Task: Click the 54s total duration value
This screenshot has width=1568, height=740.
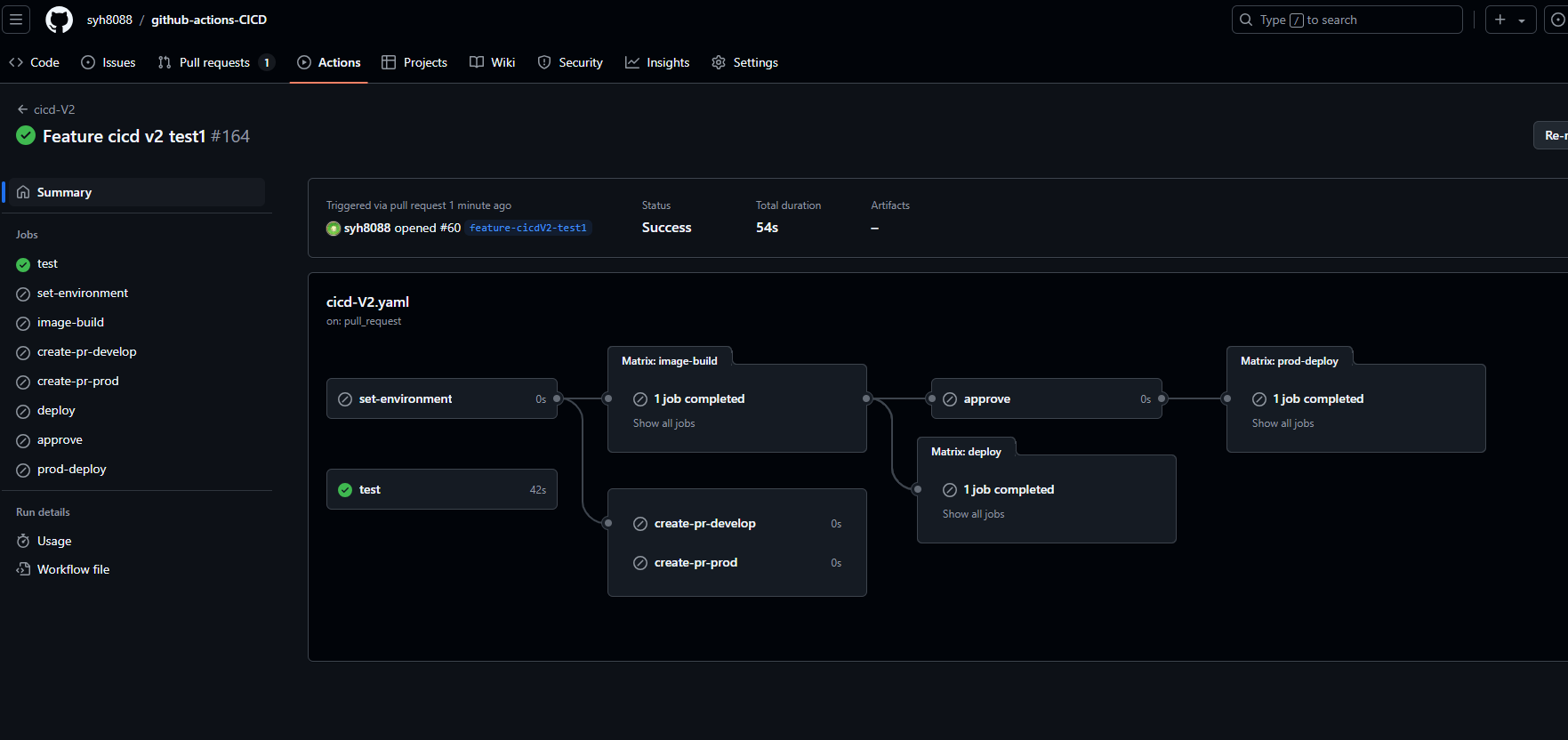Action: [x=767, y=228]
